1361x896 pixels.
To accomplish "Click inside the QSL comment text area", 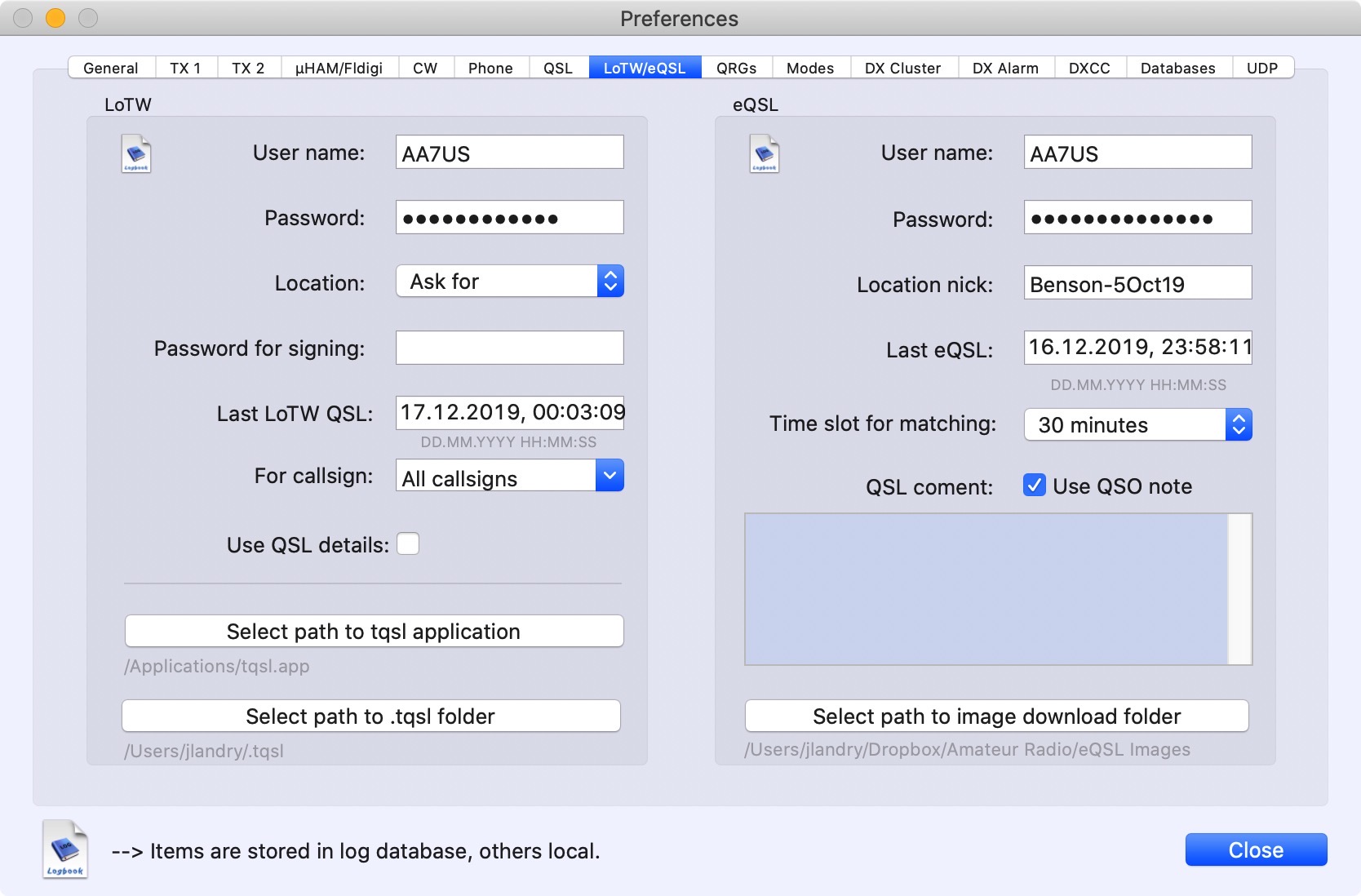I will [986, 588].
